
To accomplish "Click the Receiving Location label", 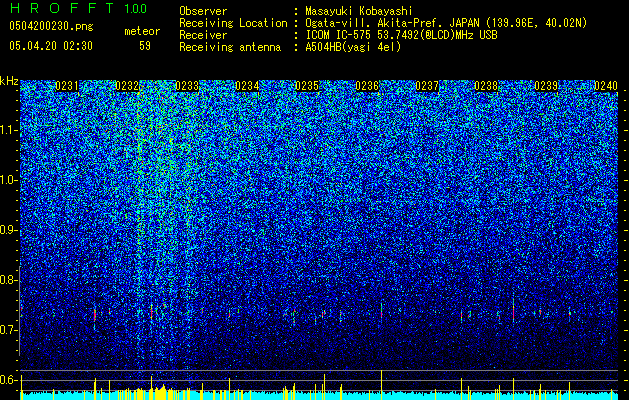I will tap(233, 24).
